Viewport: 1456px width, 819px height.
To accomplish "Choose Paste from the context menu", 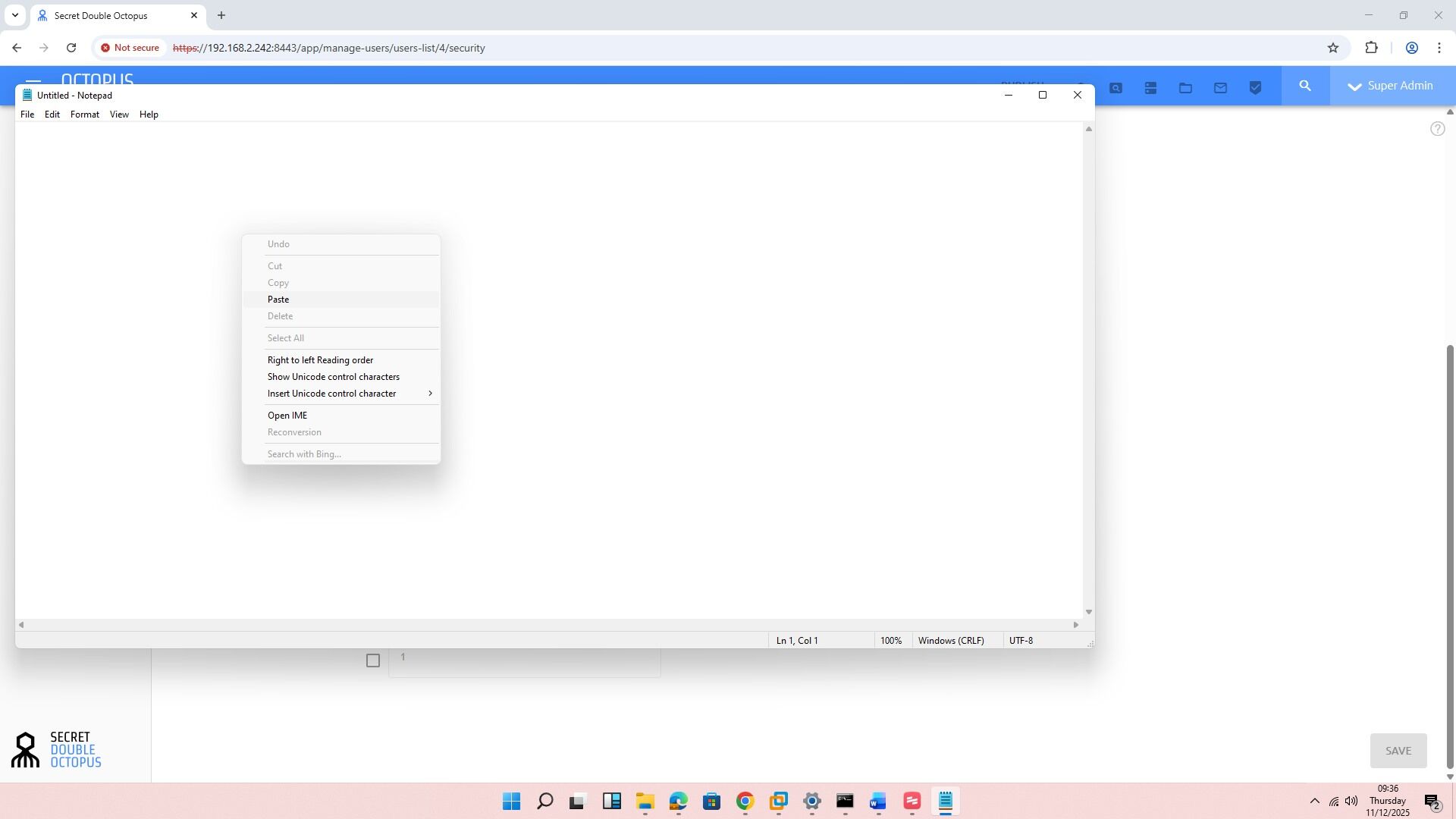I will [278, 300].
